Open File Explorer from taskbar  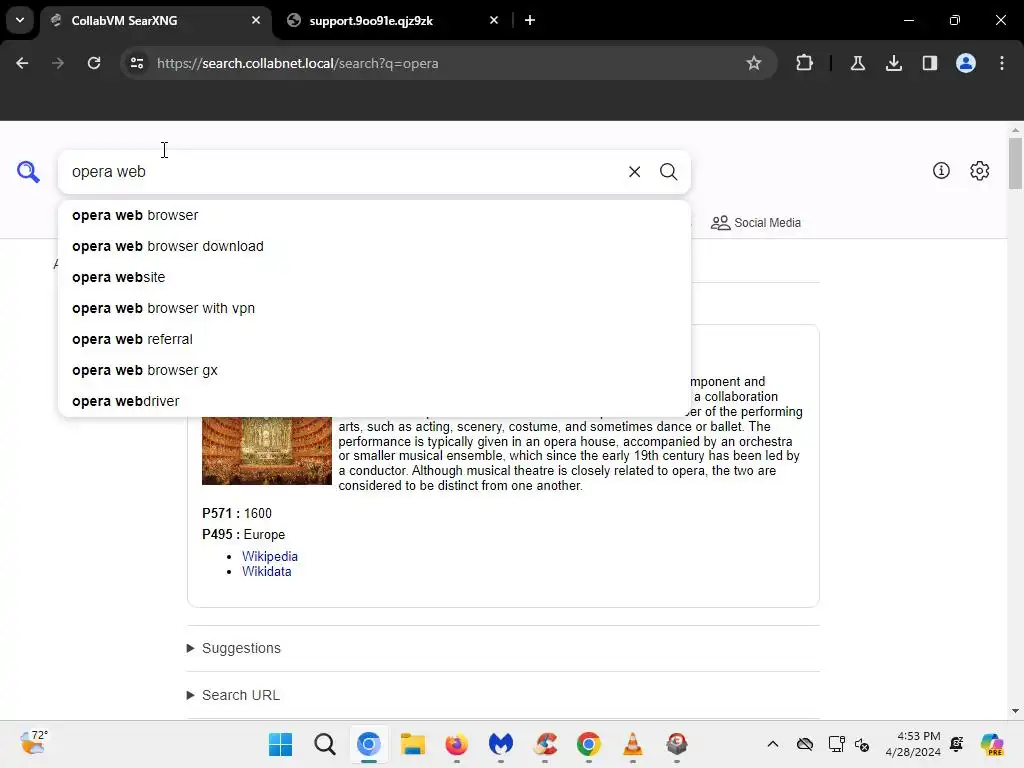pos(413,744)
